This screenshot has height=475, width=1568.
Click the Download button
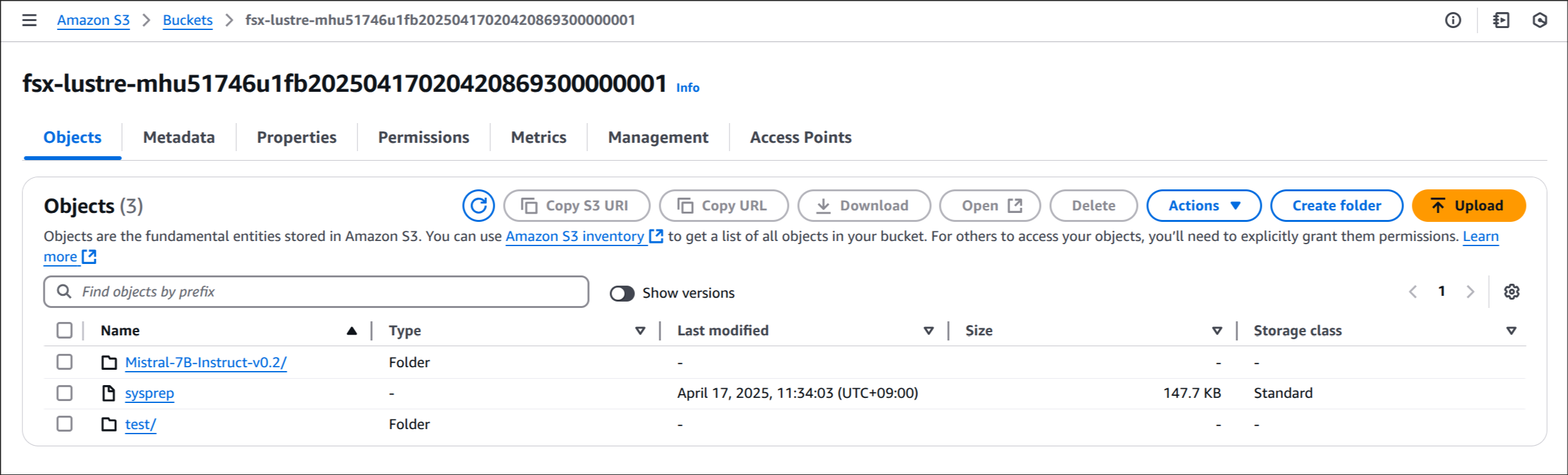(x=864, y=206)
